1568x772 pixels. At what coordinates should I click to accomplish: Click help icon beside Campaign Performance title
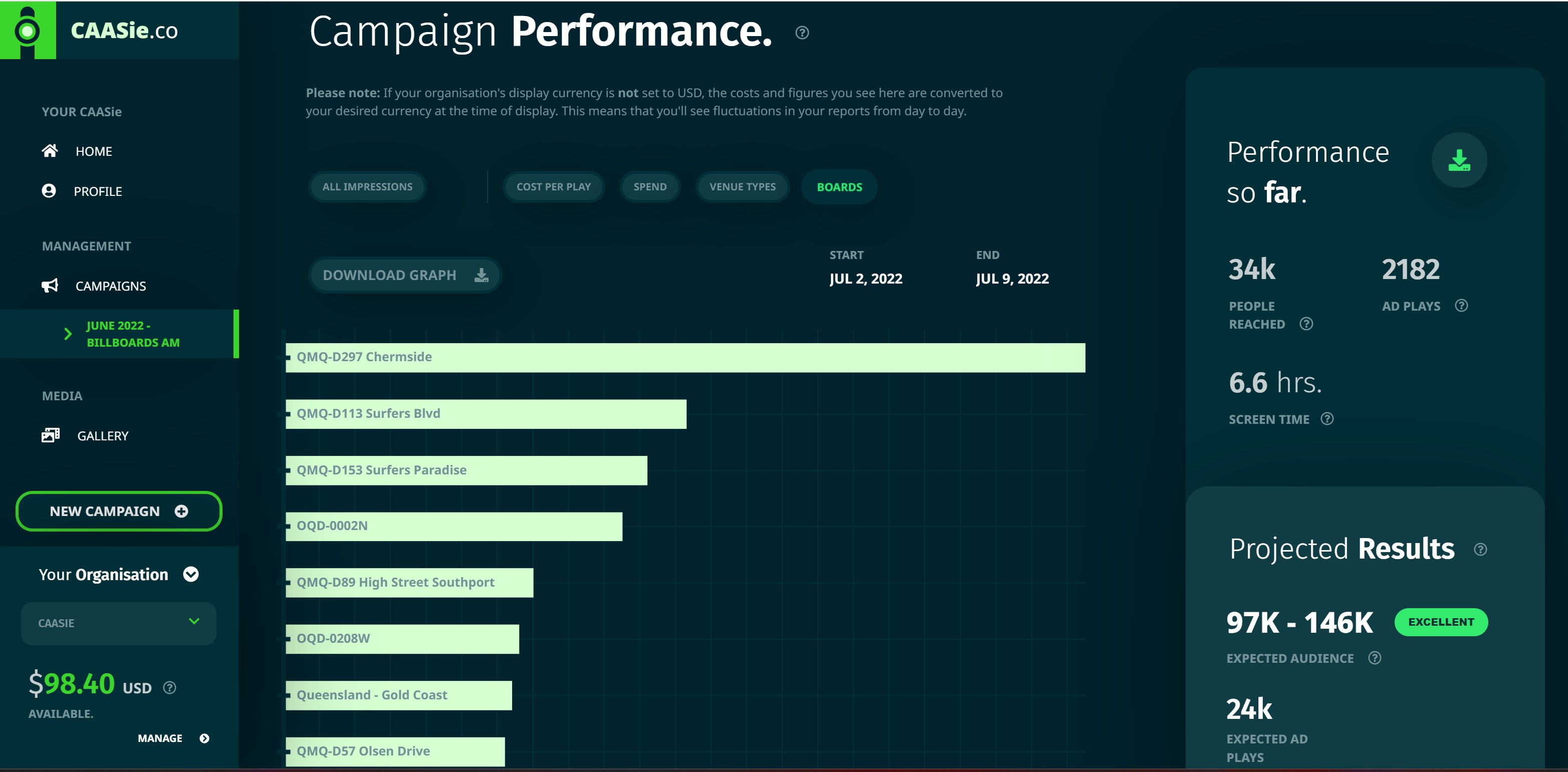[802, 33]
